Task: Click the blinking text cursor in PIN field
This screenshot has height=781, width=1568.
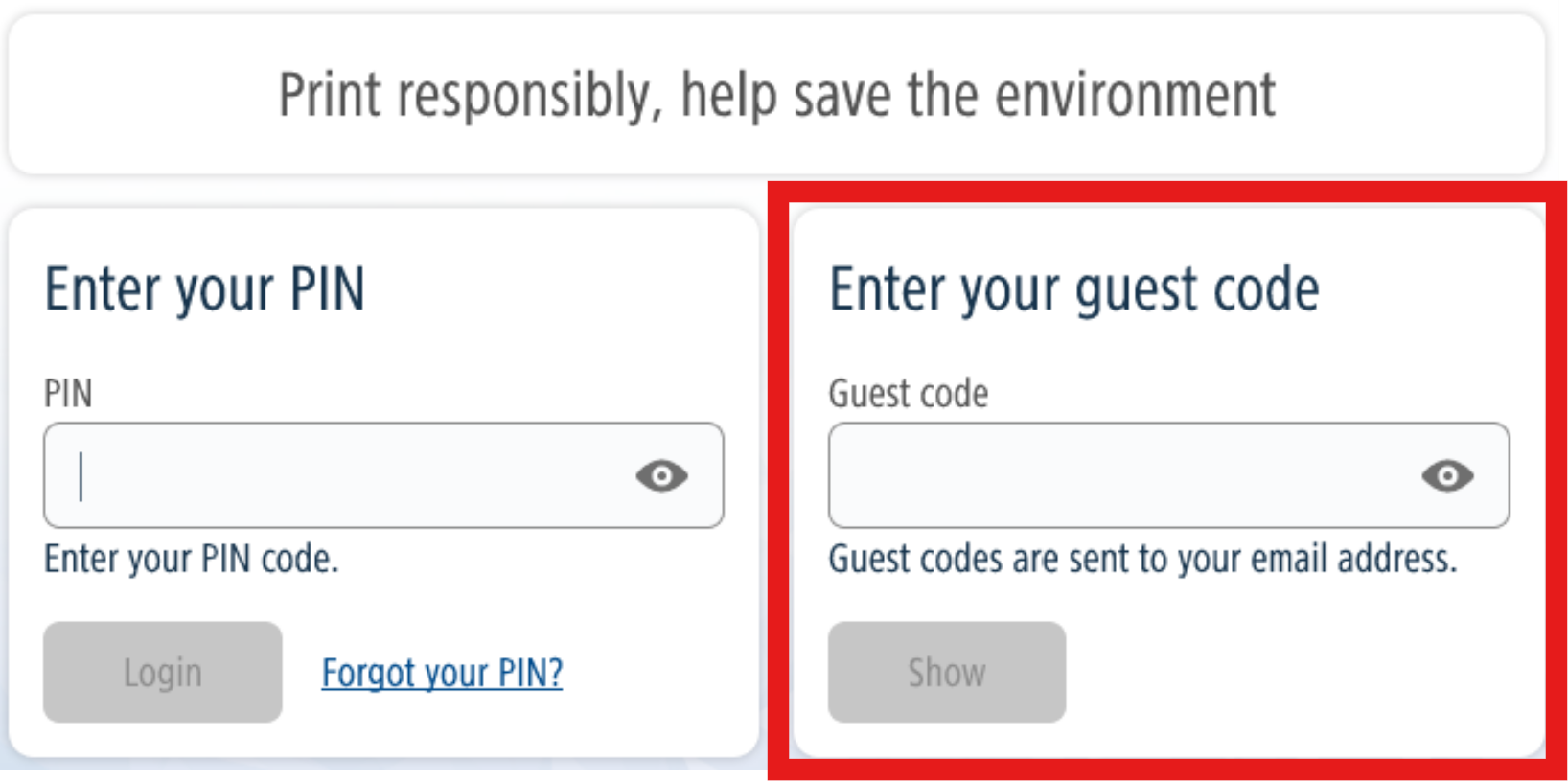Action: point(81,476)
